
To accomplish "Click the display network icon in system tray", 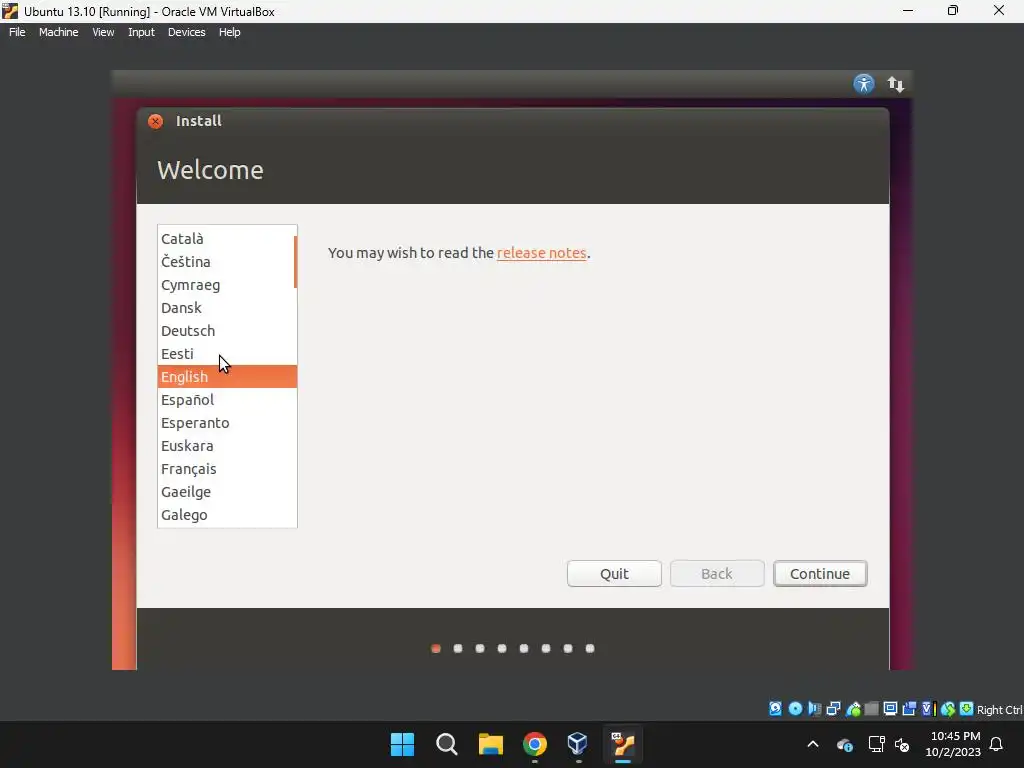I will pyautogui.click(x=876, y=744).
